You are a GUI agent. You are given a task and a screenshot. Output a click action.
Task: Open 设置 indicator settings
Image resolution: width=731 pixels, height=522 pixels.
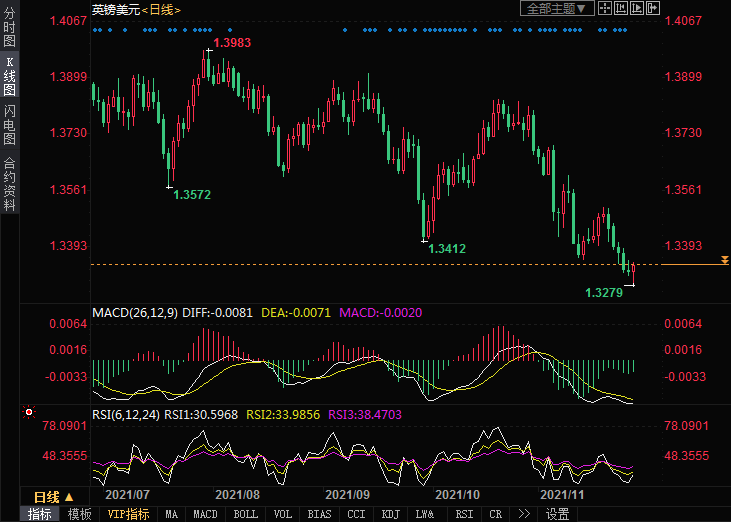click(557, 514)
